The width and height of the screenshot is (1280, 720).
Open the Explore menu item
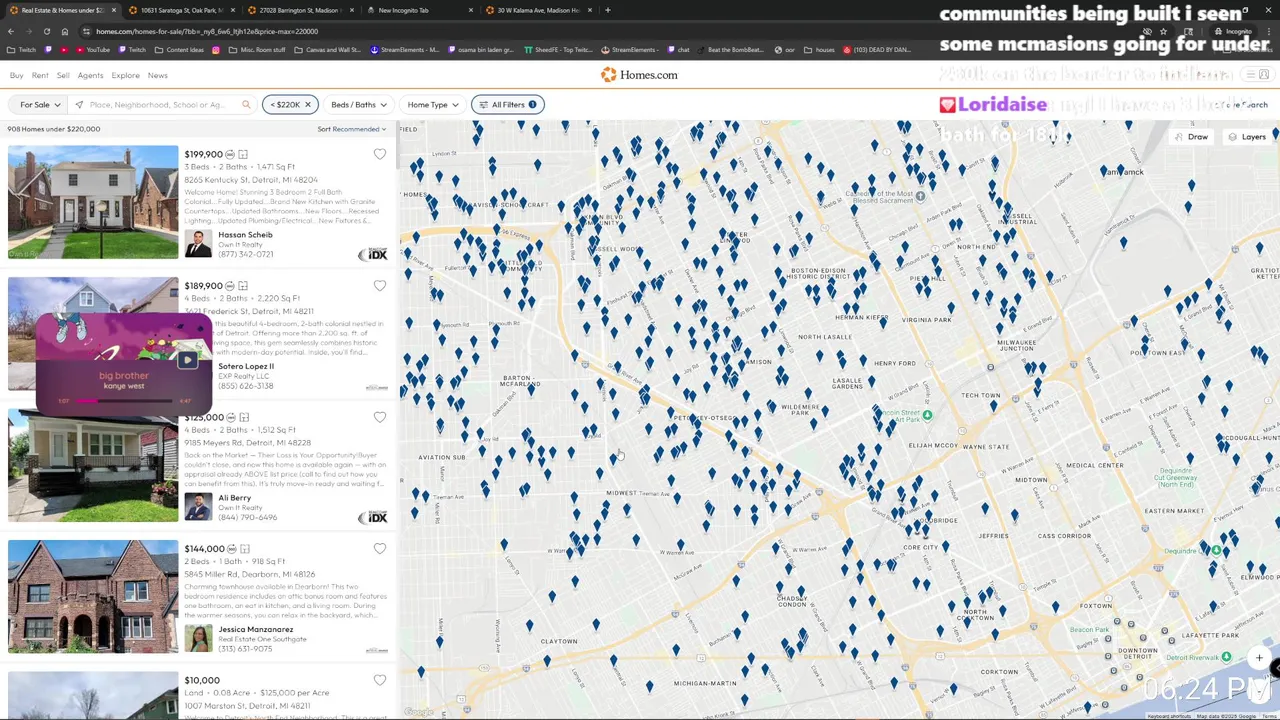point(125,75)
